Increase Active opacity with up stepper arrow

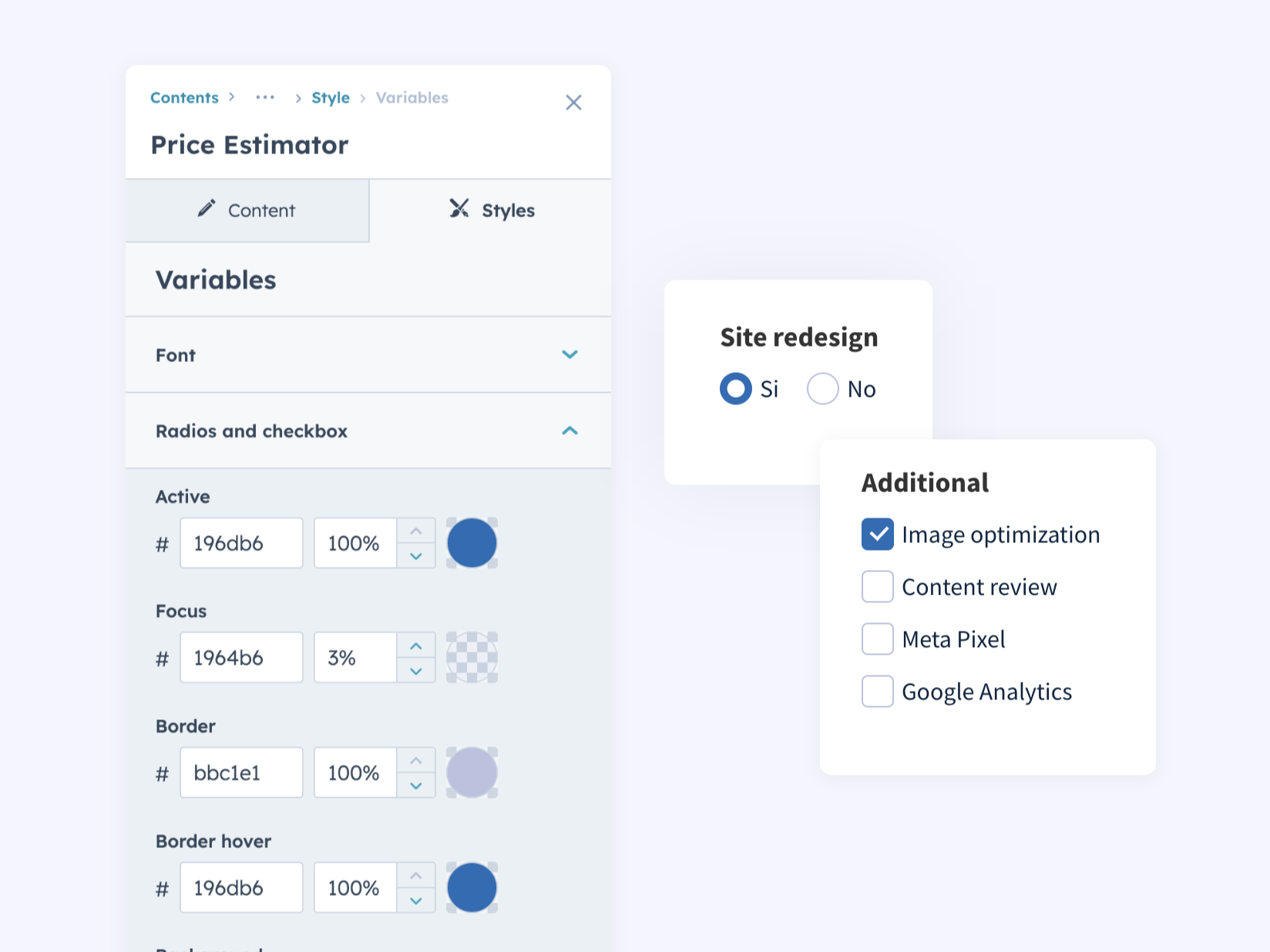tap(415, 531)
